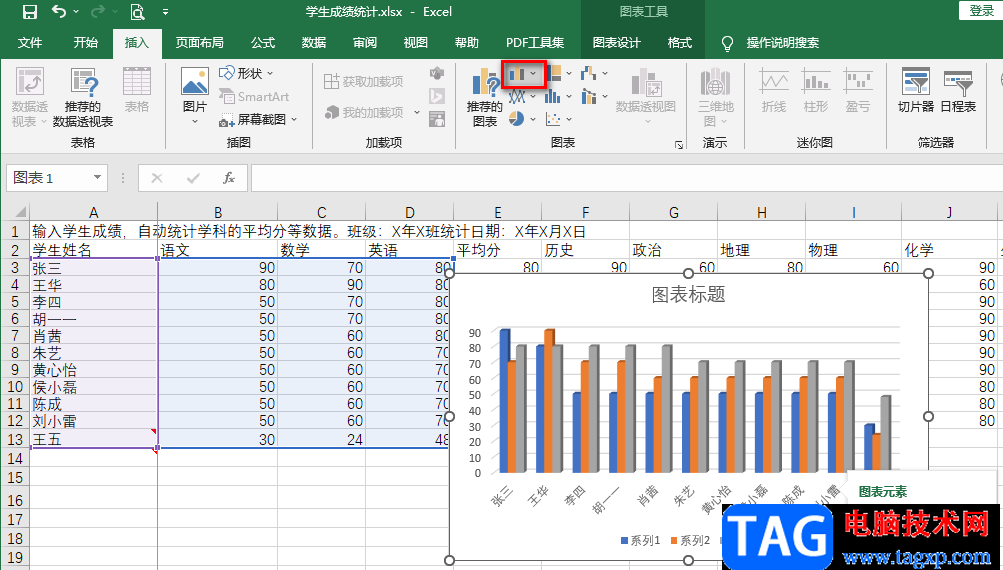The height and width of the screenshot is (570, 1003).
Task: Click the People Graph add-in icon
Action: pyautogui.click(x=437, y=119)
